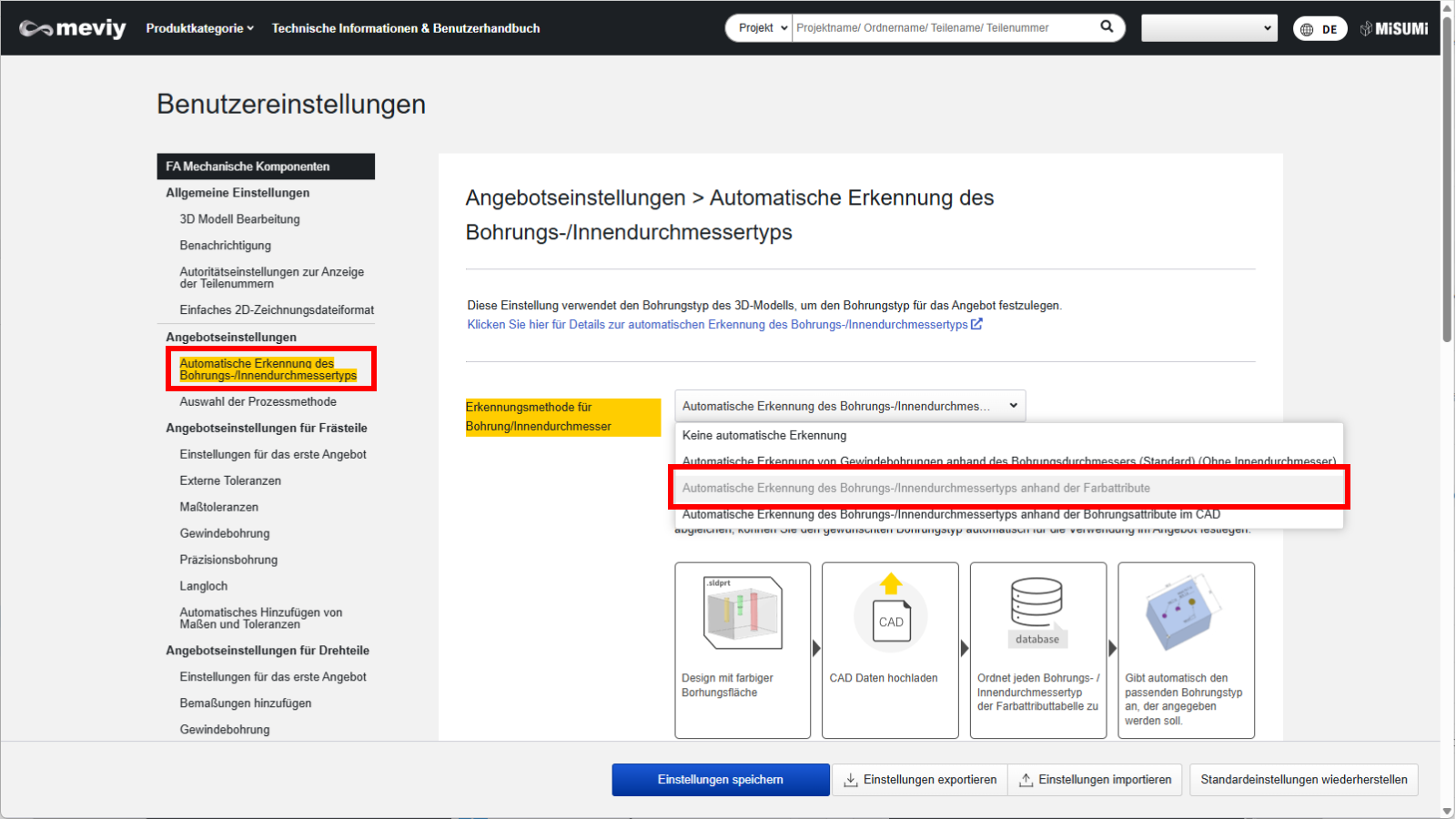The image size is (1456, 819).
Task: Click the globe language DE button
Action: (1319, 29)
